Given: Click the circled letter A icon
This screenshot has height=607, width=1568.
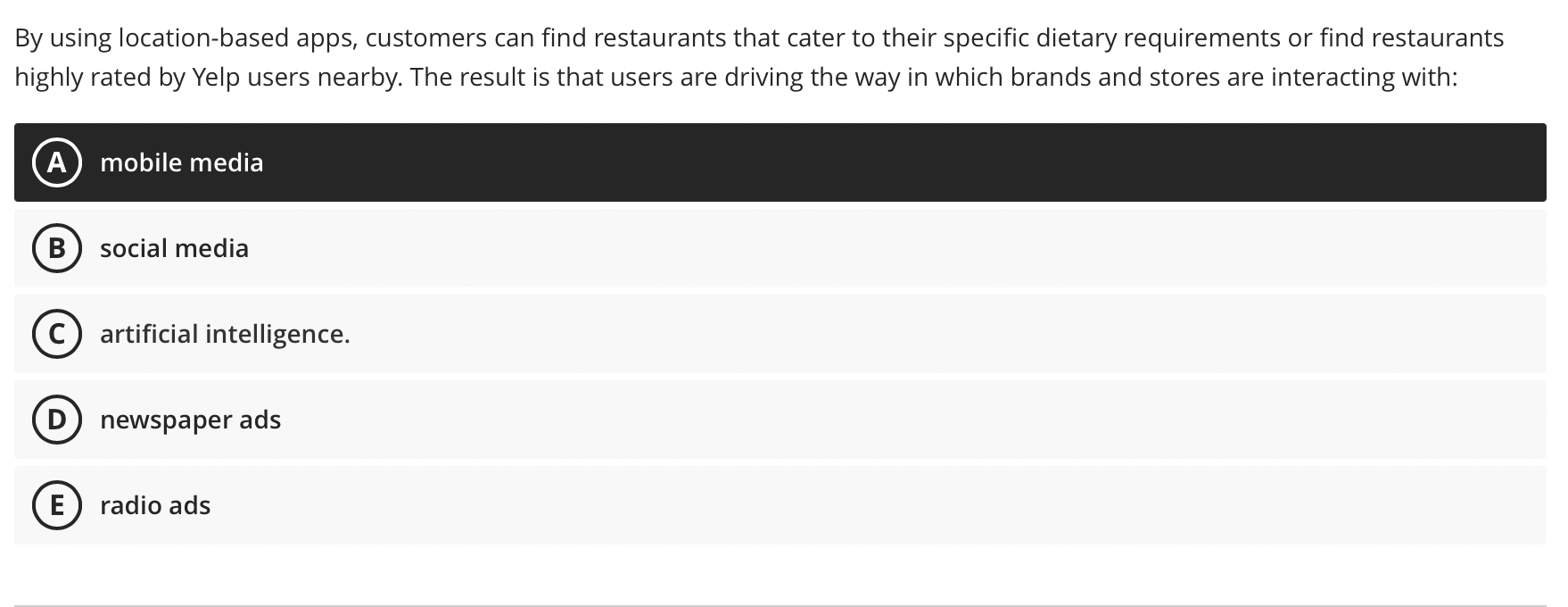Looking at the screenshot, I should [56, 162].
